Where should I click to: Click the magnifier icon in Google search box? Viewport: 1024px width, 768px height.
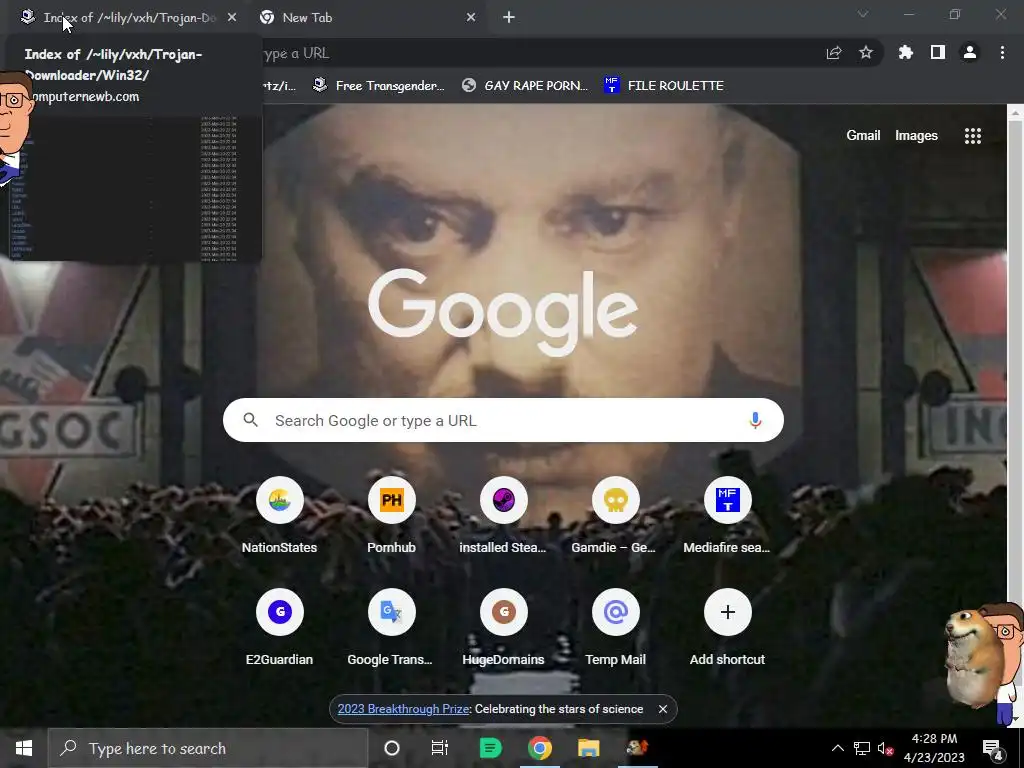pos(251,420)
